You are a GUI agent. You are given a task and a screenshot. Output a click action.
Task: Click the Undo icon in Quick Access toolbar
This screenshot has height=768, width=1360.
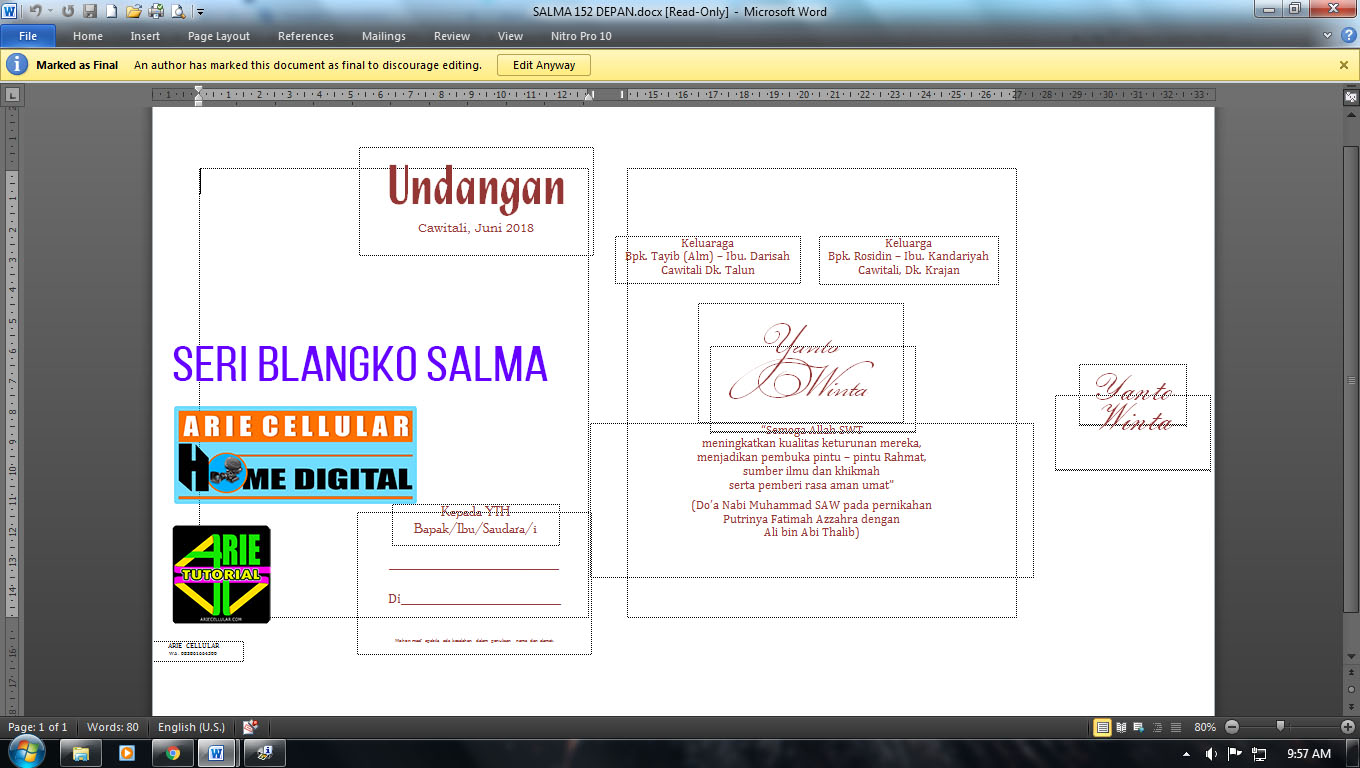34,11
